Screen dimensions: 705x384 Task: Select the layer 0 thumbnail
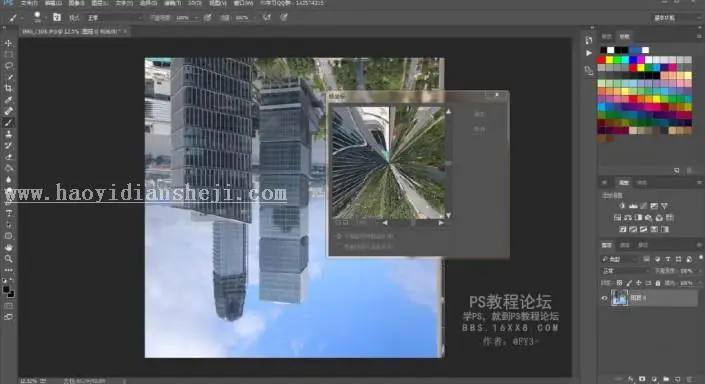tap(619, 298)
